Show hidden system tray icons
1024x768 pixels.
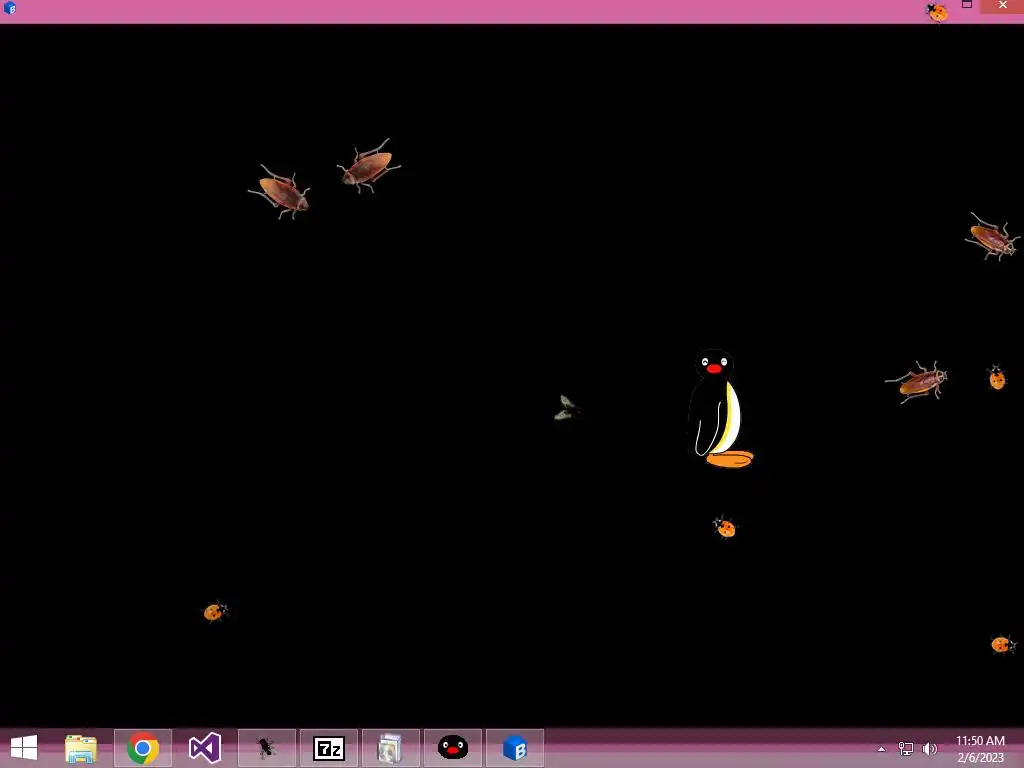[x=882, y=749]
